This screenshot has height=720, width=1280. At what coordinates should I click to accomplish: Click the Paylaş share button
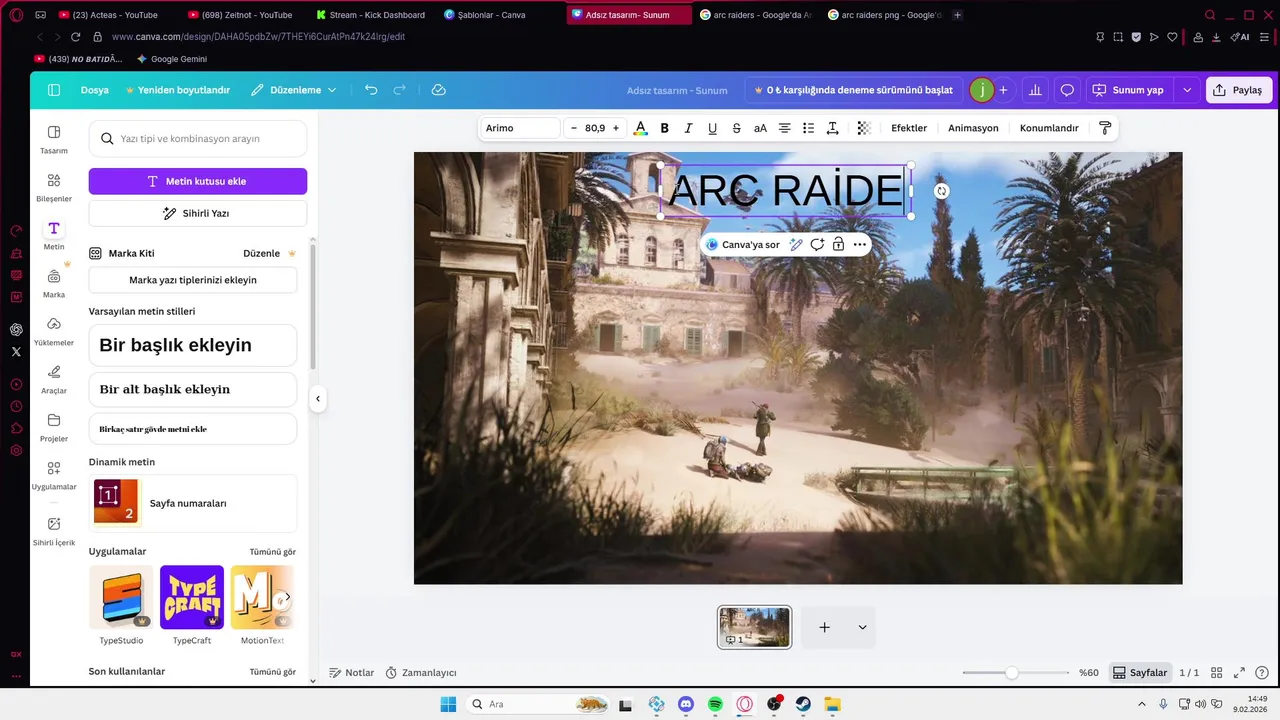pyautogui.click(x=1238, y=90)
